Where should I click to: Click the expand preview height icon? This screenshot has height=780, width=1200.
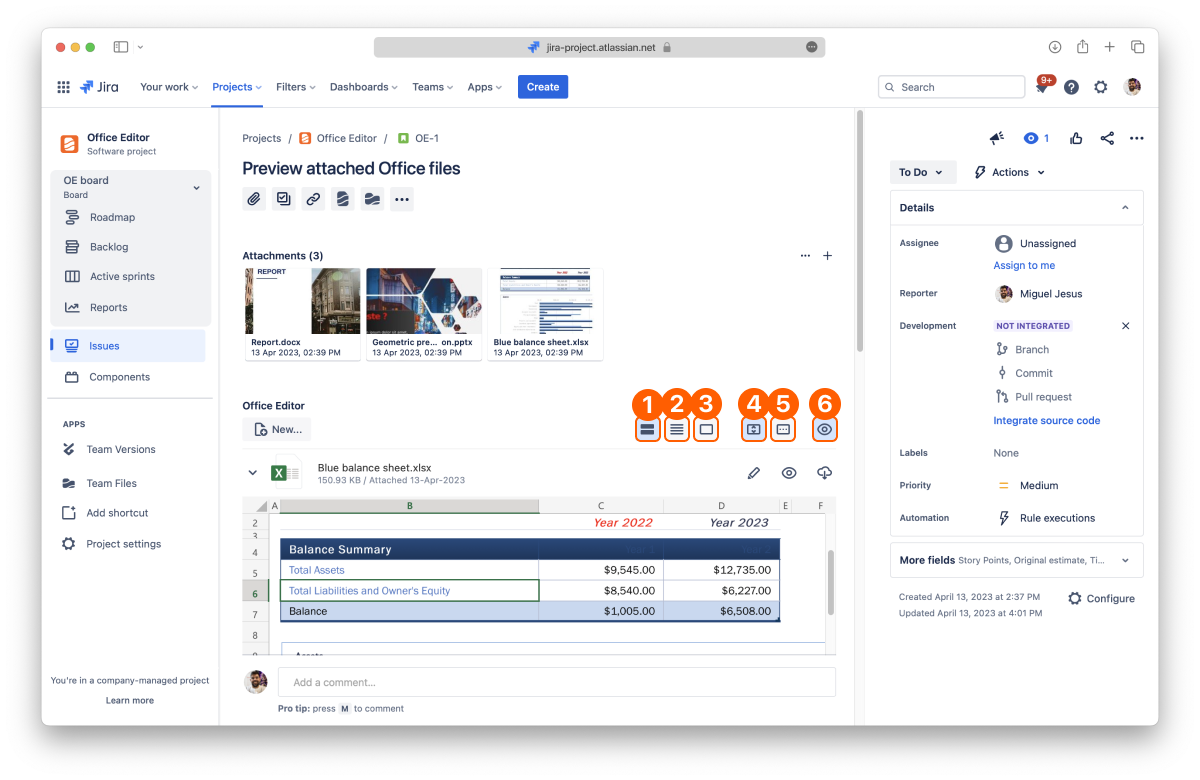(753, 429)
